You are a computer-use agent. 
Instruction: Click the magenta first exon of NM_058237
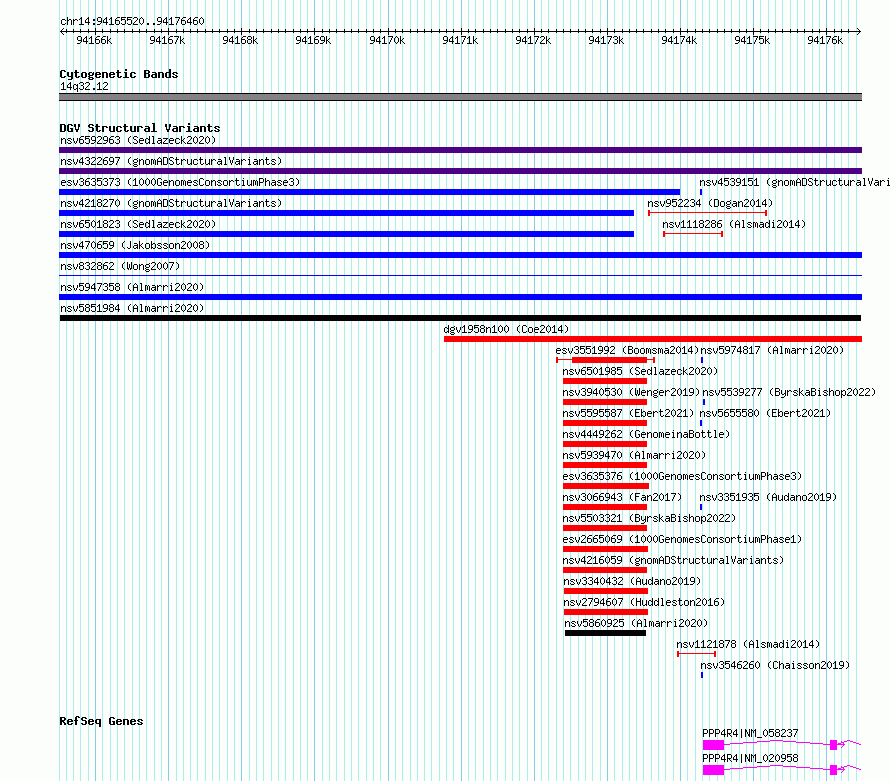pos(713,745)
